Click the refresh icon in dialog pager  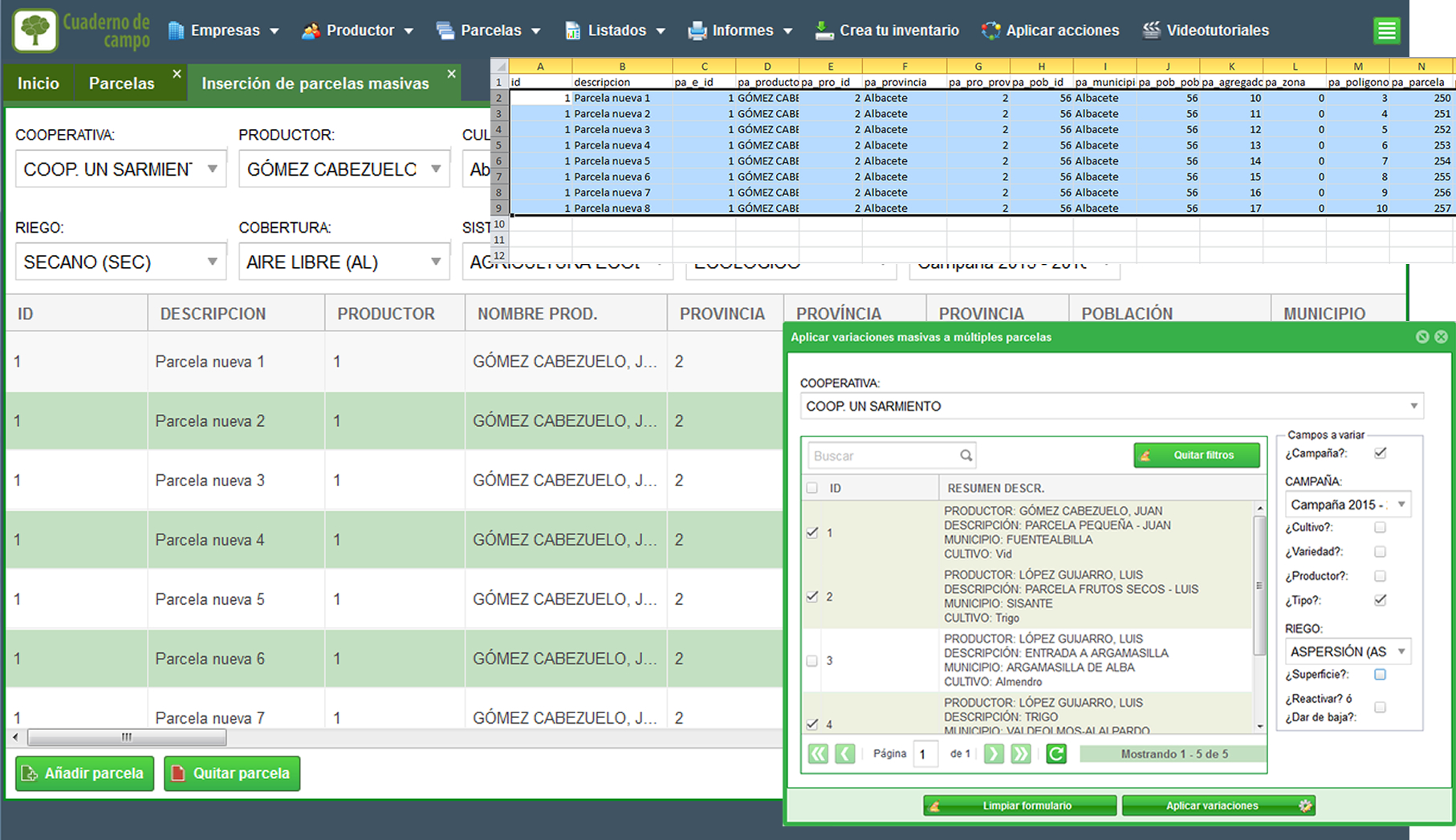click(x=1056, y=754)
